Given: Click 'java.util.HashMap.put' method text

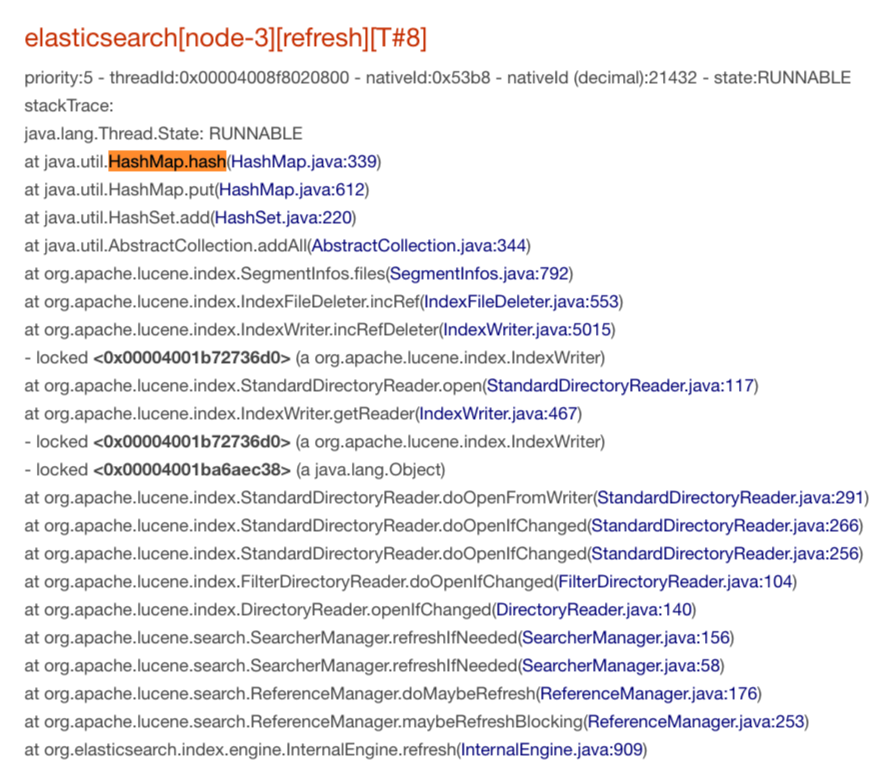Looking at the screenshot, I should (129, 189).
